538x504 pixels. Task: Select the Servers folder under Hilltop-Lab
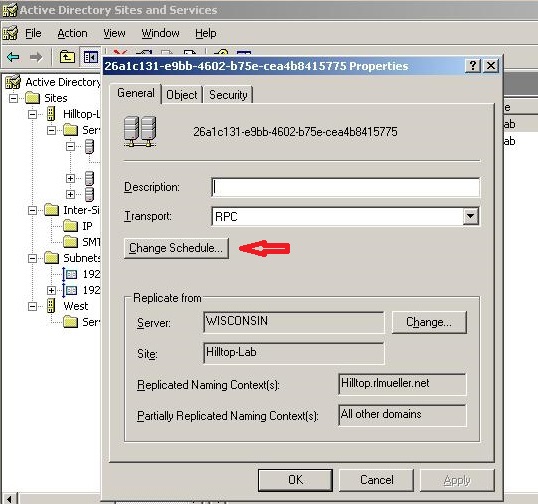pos(70,130)
